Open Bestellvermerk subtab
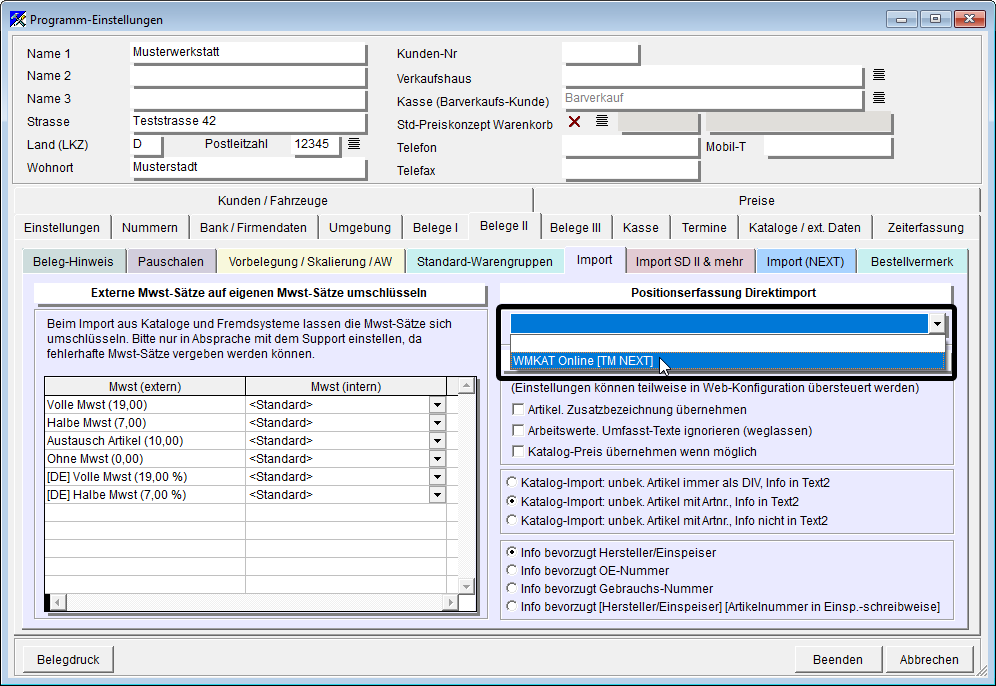 (x=912, y=262)
